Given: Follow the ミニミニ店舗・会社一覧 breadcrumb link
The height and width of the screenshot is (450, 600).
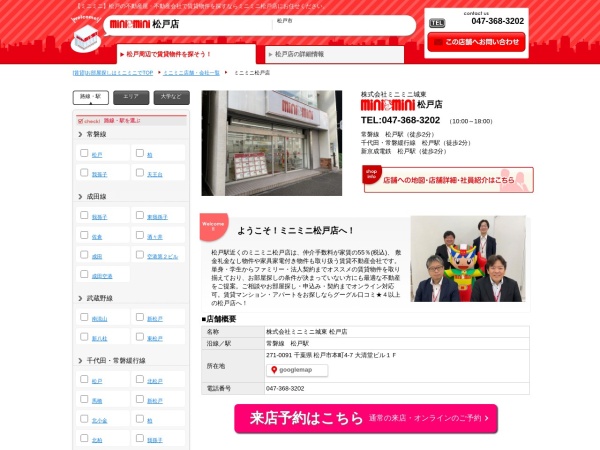Looking at the screenshot, I should pyautogui.click(x=191, y=73).
